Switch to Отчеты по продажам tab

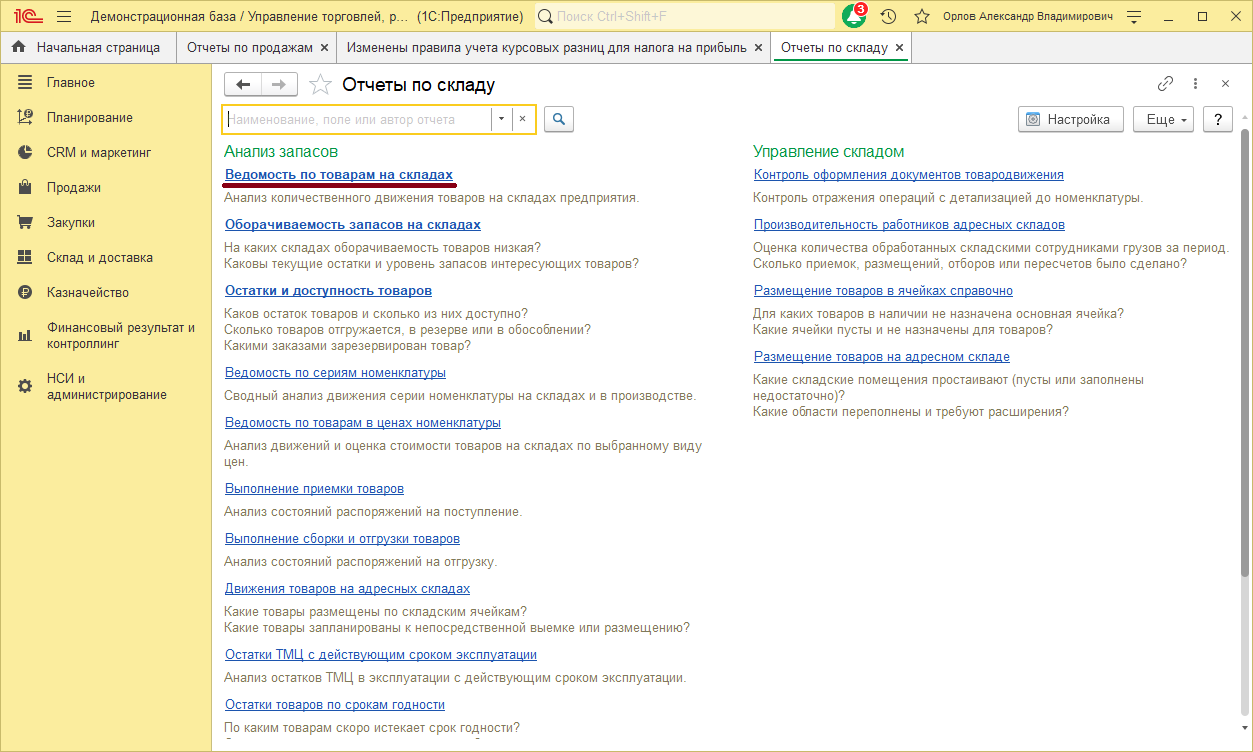point(250,48)
